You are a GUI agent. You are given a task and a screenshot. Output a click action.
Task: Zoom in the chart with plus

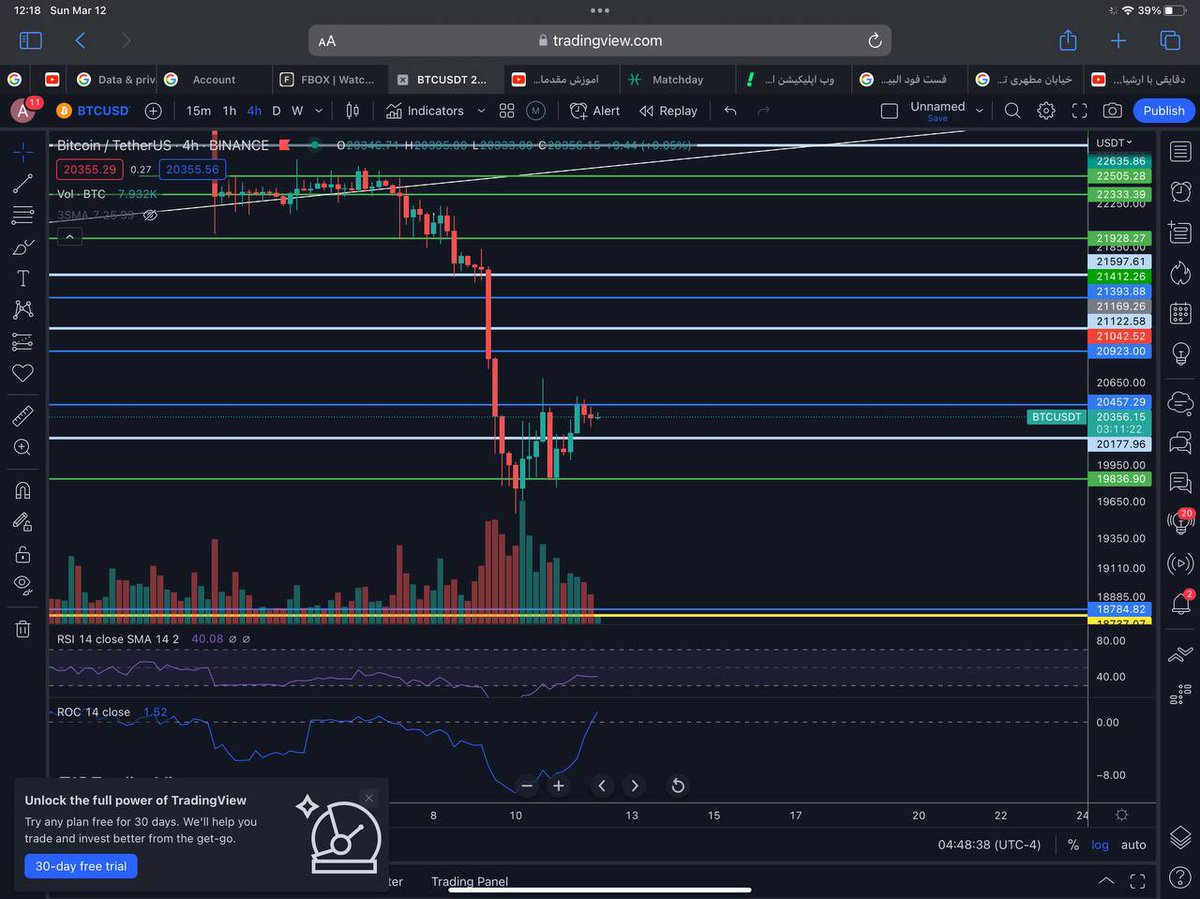point(559,786)
